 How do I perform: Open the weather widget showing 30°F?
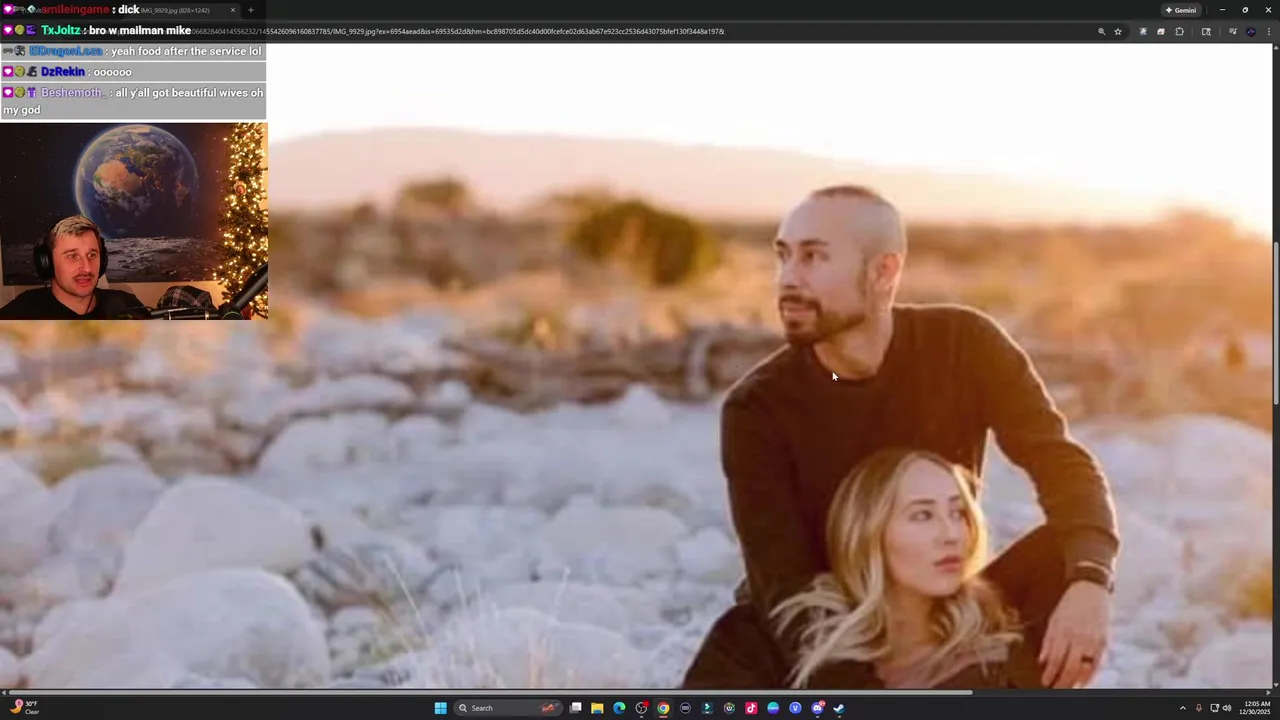coord(24,708)
